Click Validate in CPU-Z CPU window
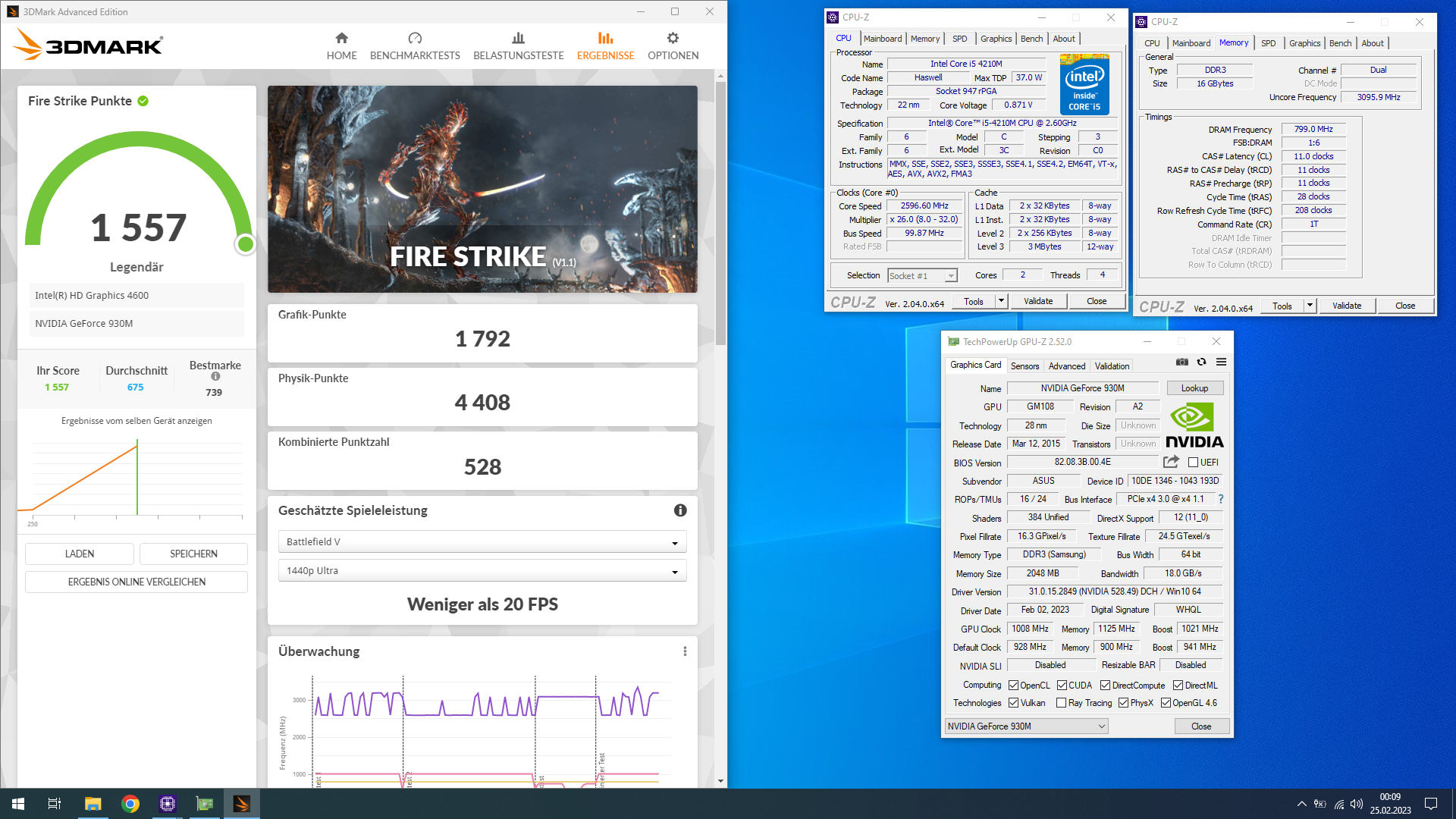 (1037, 301)
